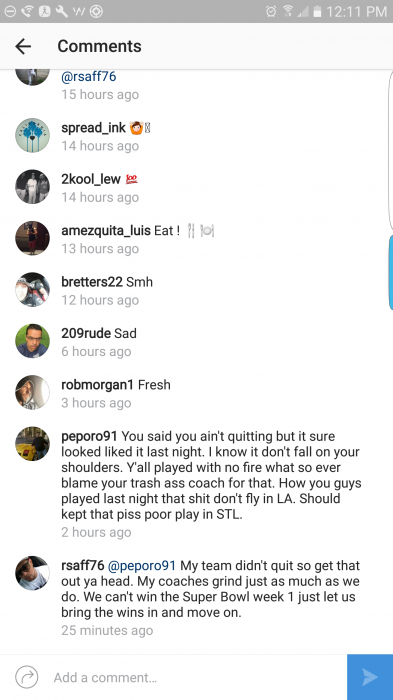Open robmorgan1's profile picture
This screenshot has width=393, height=700.
coord(32,392)
